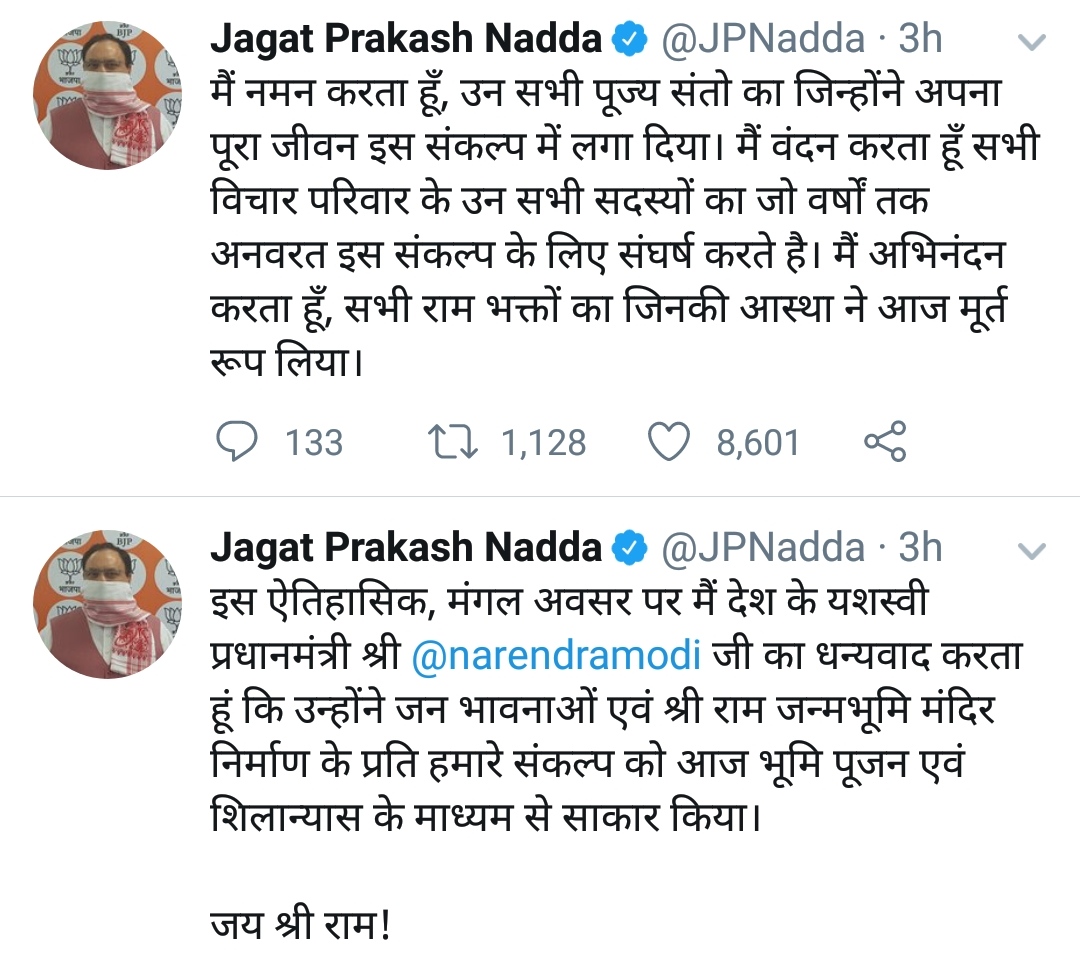This screenshot has width=1080, height=955.
Task: View the 1,128 retweets count
Action: click(x=543, y=443)
